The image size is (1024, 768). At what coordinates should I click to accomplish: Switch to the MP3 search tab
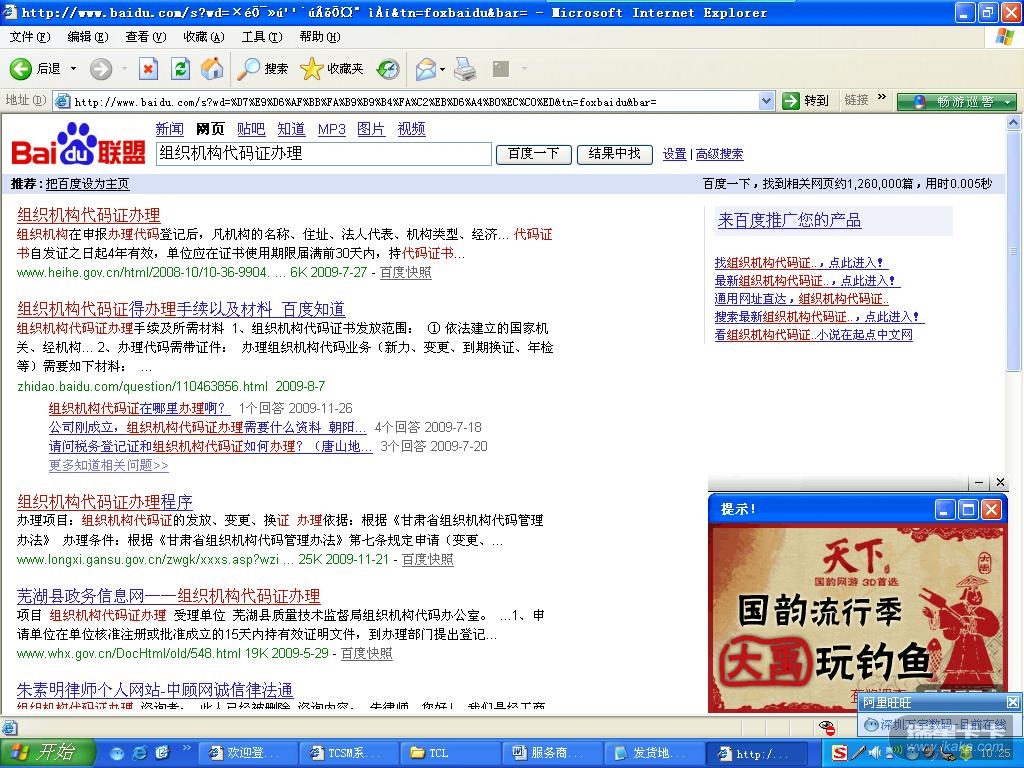pyautogui.click(x=331, y=129)
